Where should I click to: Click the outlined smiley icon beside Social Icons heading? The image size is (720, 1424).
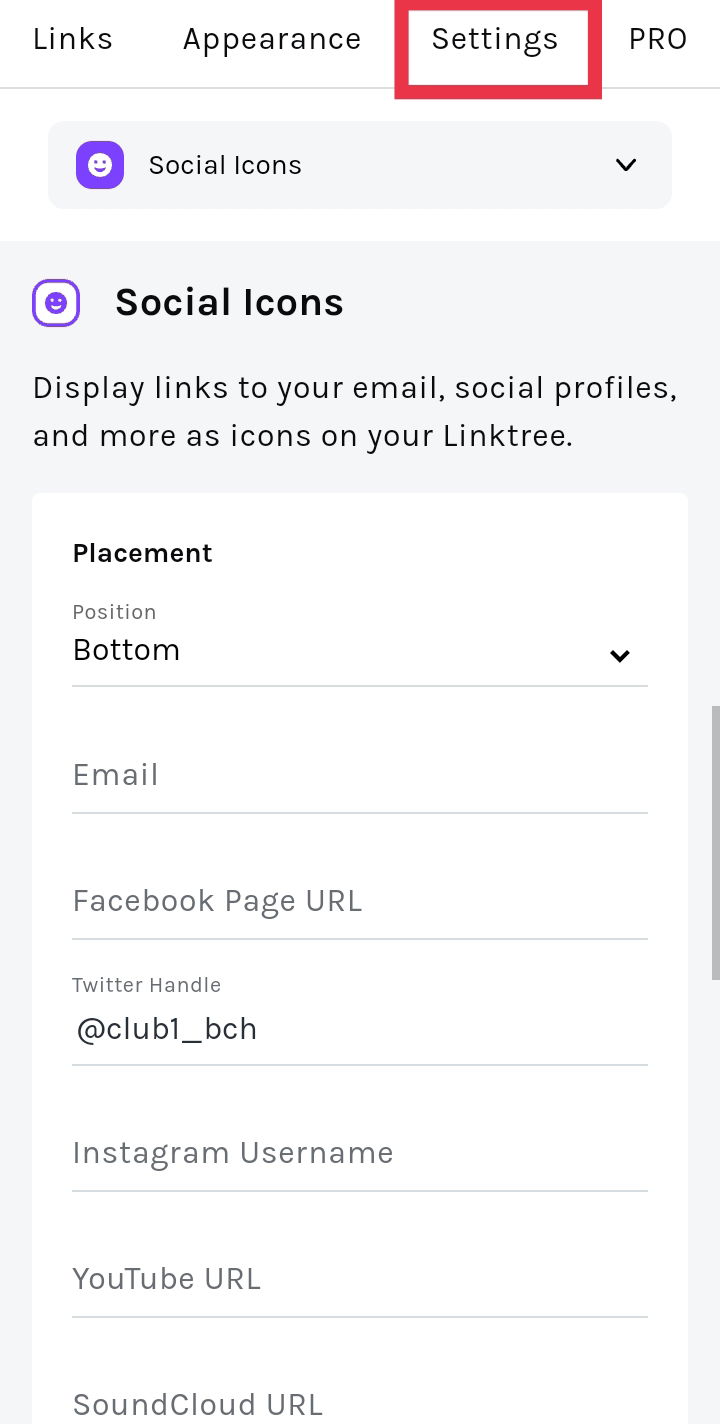pos(56,303)
